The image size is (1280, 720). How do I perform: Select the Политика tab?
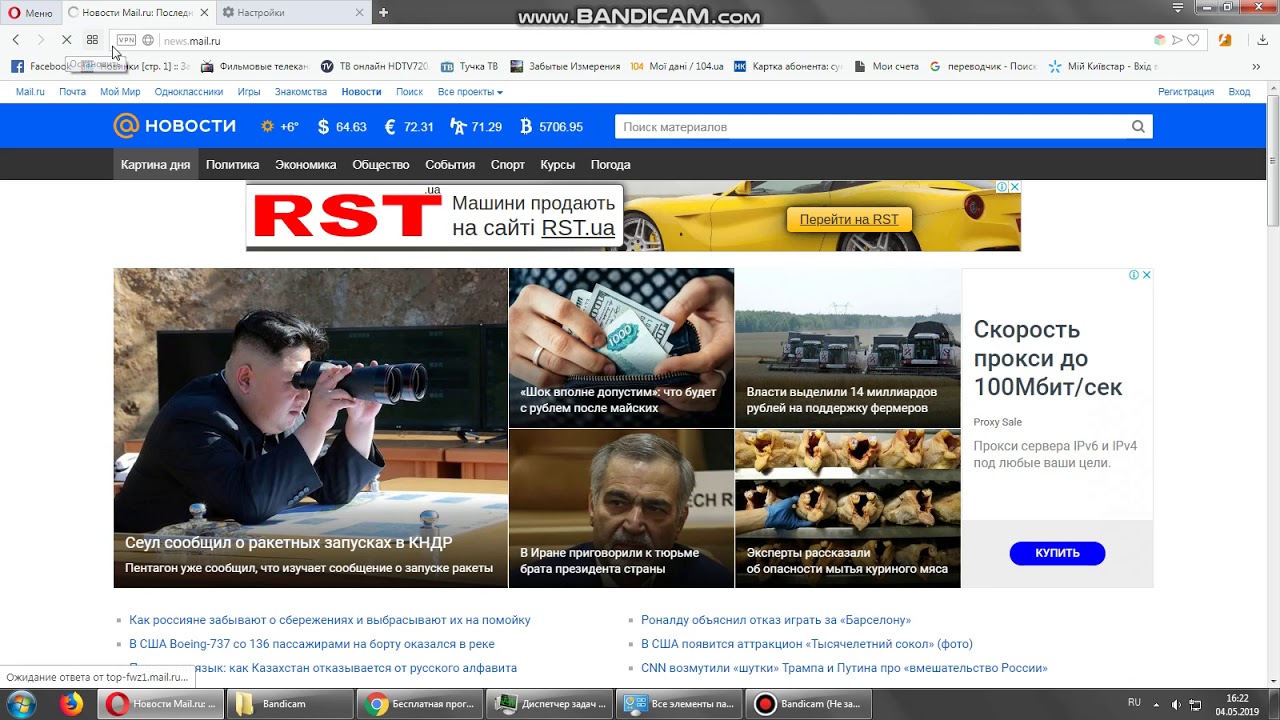tap(232, 165)
